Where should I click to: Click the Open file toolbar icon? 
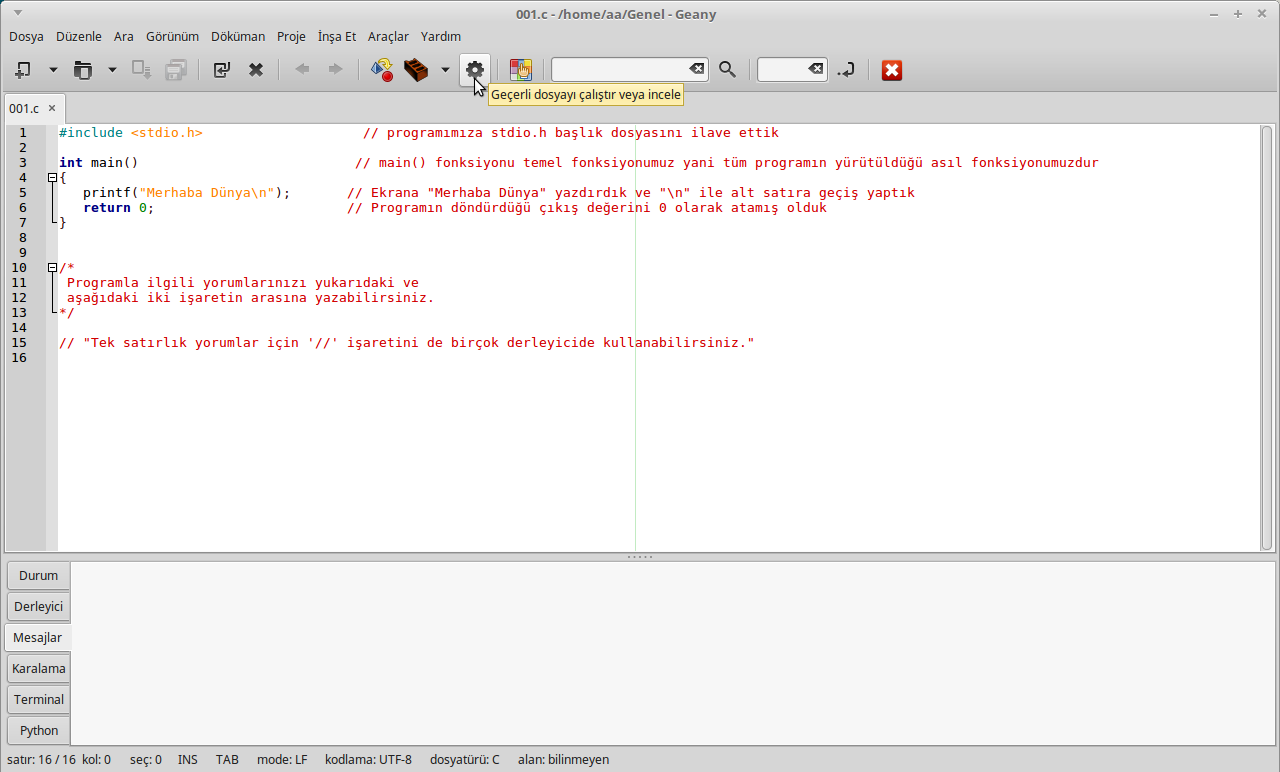[x=83, y=70]
